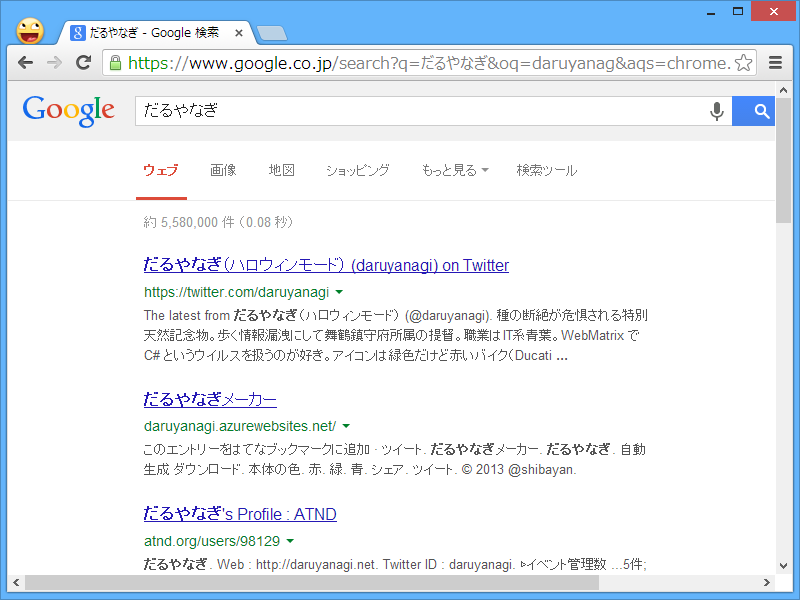This screenshot has width=800, height=600.
Task: Open だるやなぎ's Profile : ATND link
Action: point(240,514)
